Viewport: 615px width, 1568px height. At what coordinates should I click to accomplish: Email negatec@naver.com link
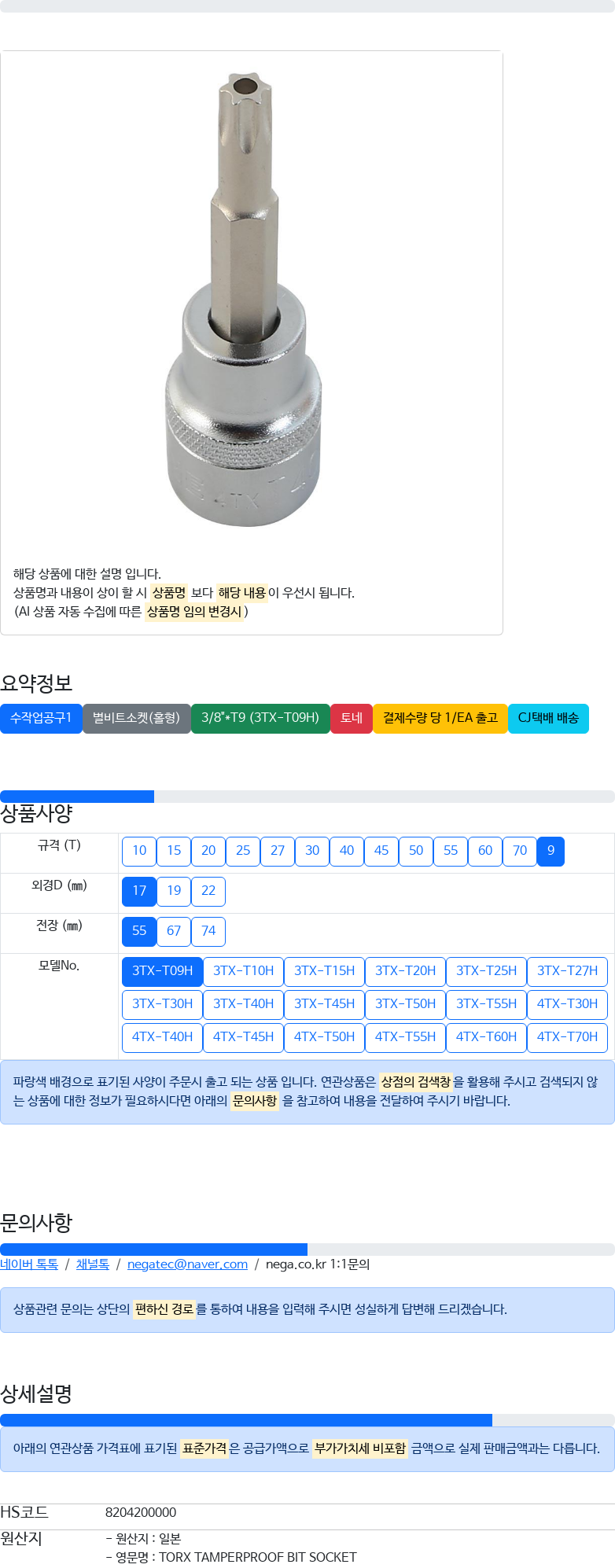pyautogui.click(x=187, y=1264)
